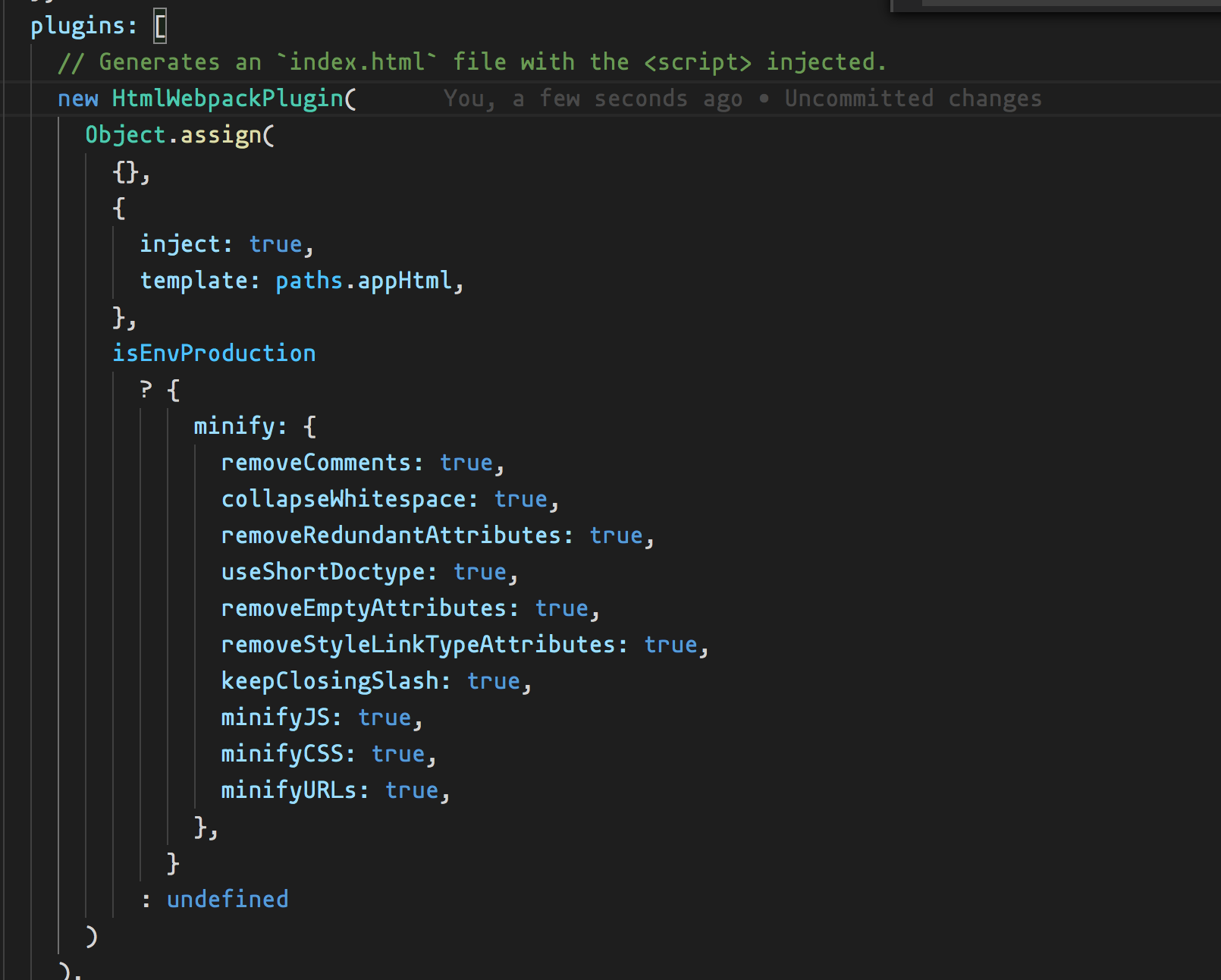Viewport: 1221px width, 980px height.
Task: Click the paths.appHtml template value
Action: tap(363, 281)
